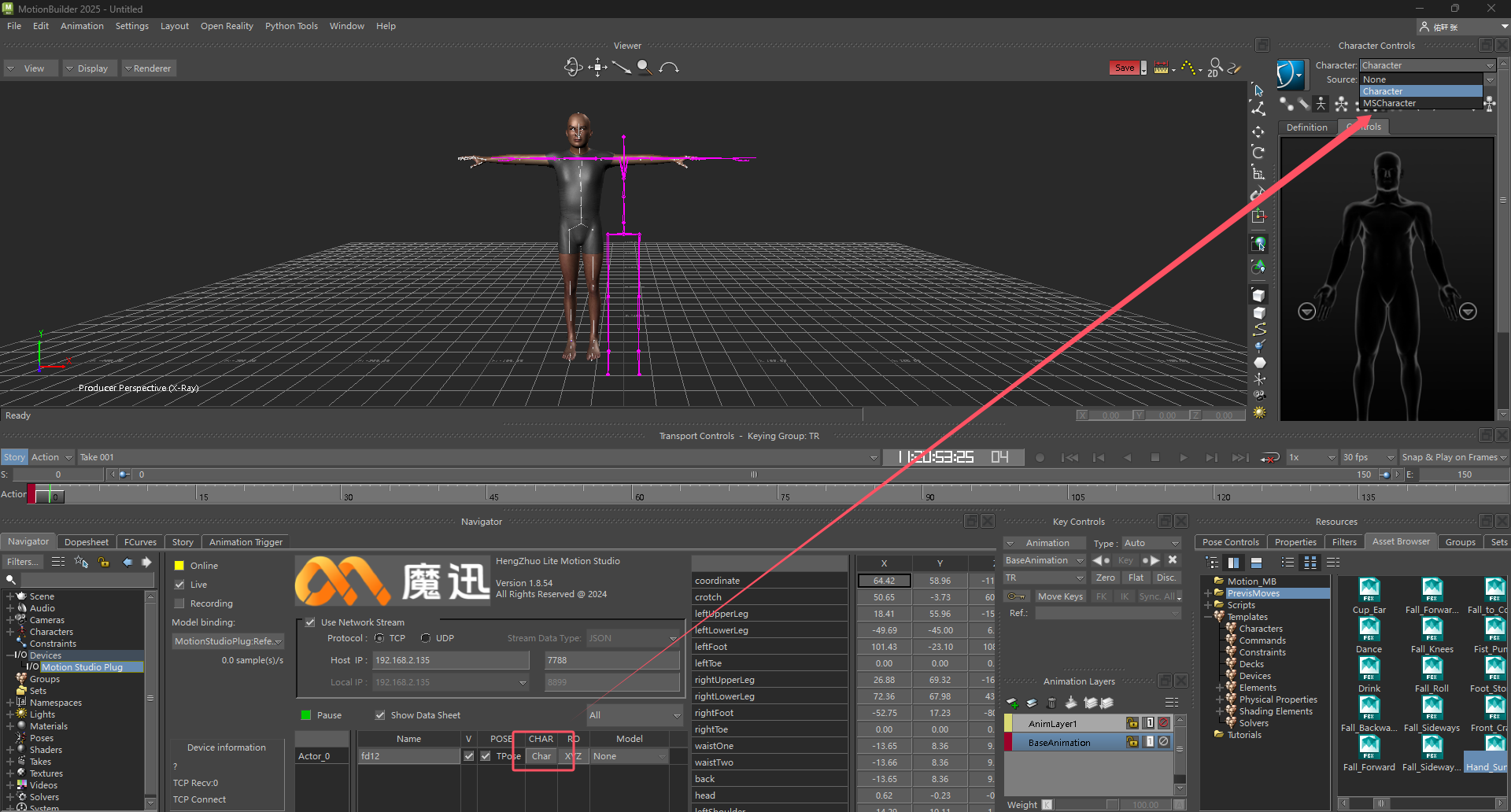
Task: Click the Play button in Transport Controls
Action: click(1183, 457)
